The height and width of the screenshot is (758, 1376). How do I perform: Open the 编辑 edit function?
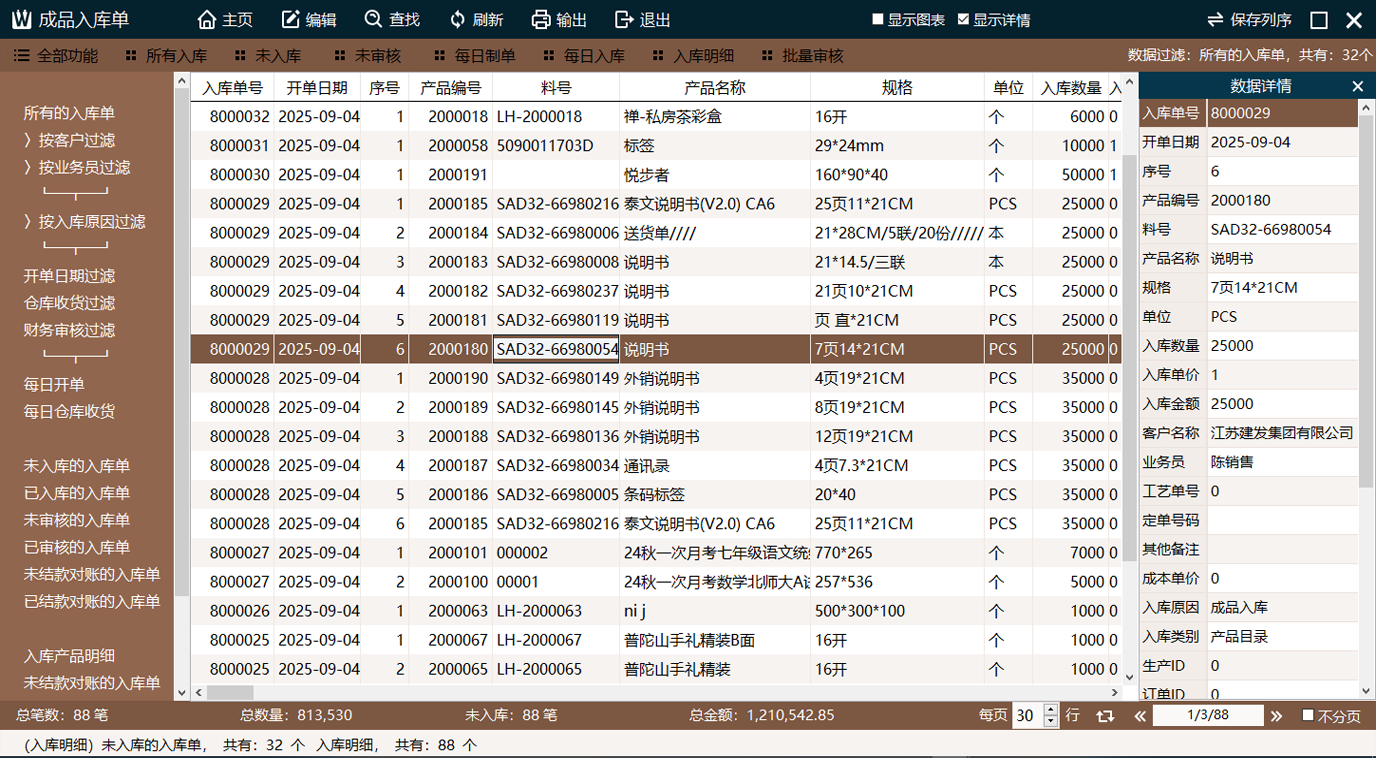(x=289, y=19)
